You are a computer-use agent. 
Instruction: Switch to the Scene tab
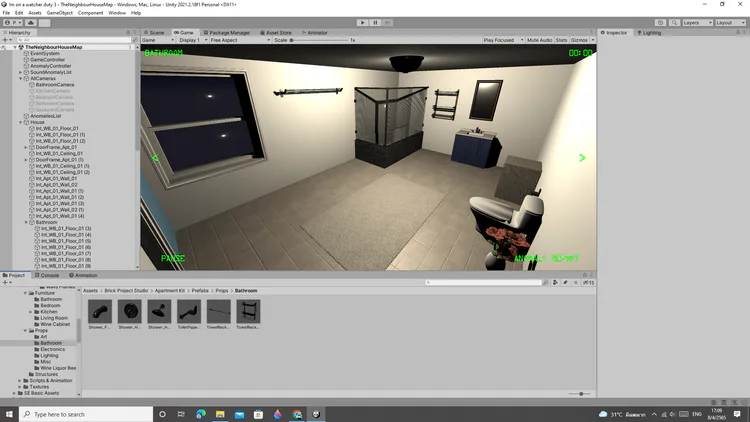coord(154,33)
